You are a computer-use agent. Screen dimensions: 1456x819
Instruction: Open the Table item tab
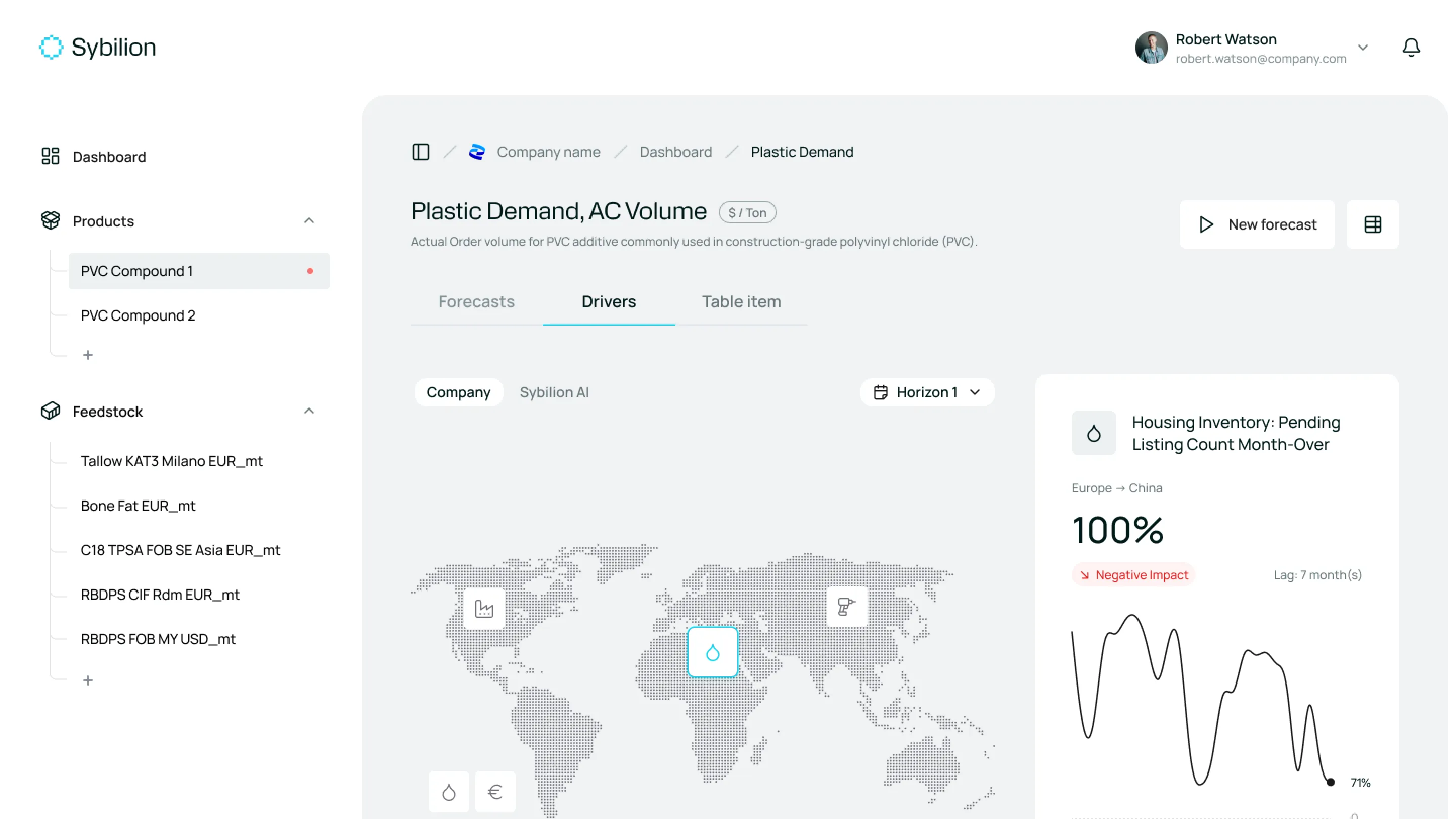(741, 302)
